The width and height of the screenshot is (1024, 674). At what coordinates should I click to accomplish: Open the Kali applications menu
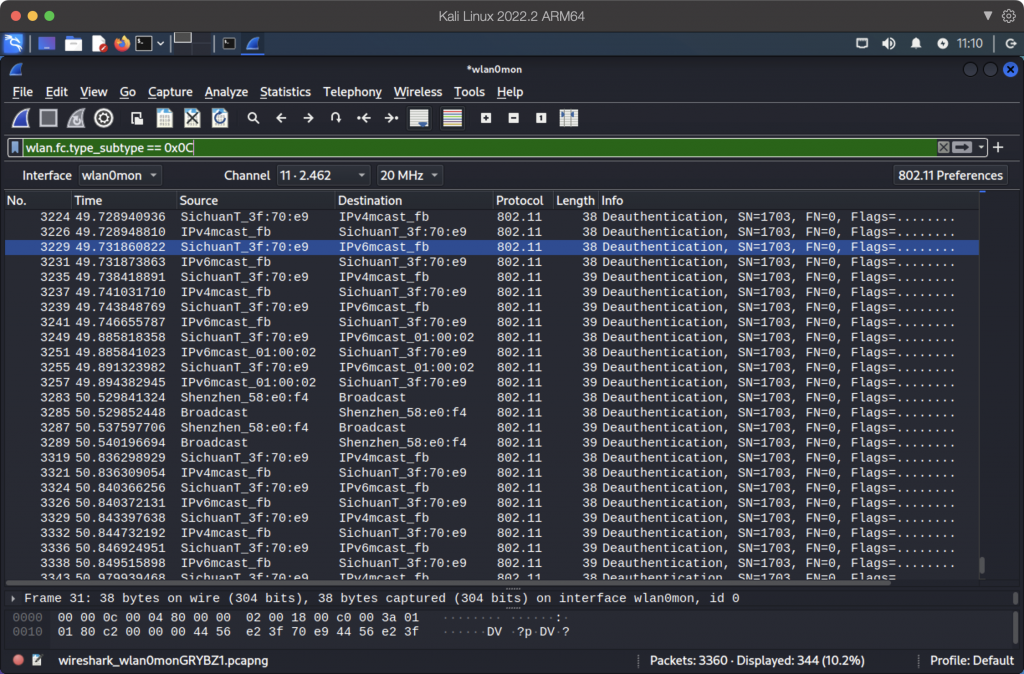pos(14,44)
